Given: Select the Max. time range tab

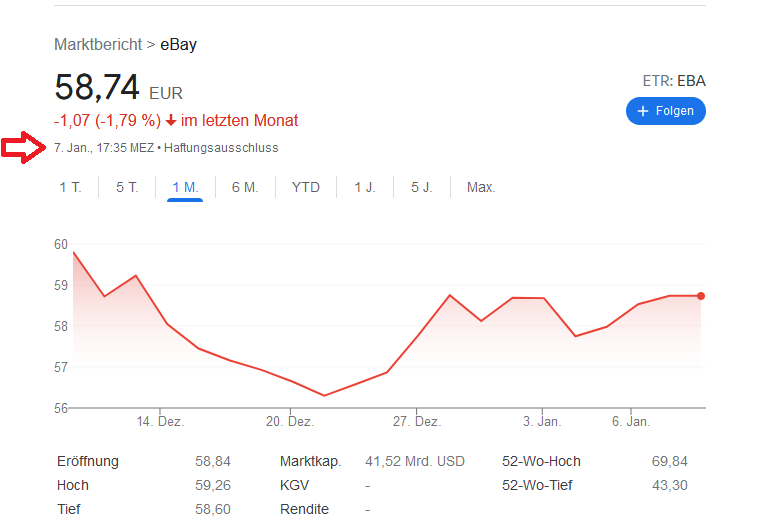Looking at the screenshot, I should [x=481, y=187].
